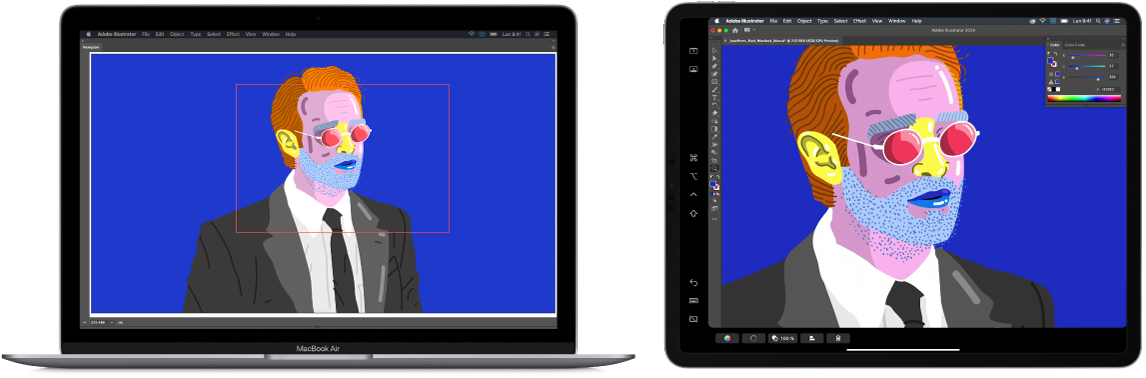1146x378 pixels.
Task: Tap the 100% opacity Touch Bar button
Action: [x=782, y=339]
